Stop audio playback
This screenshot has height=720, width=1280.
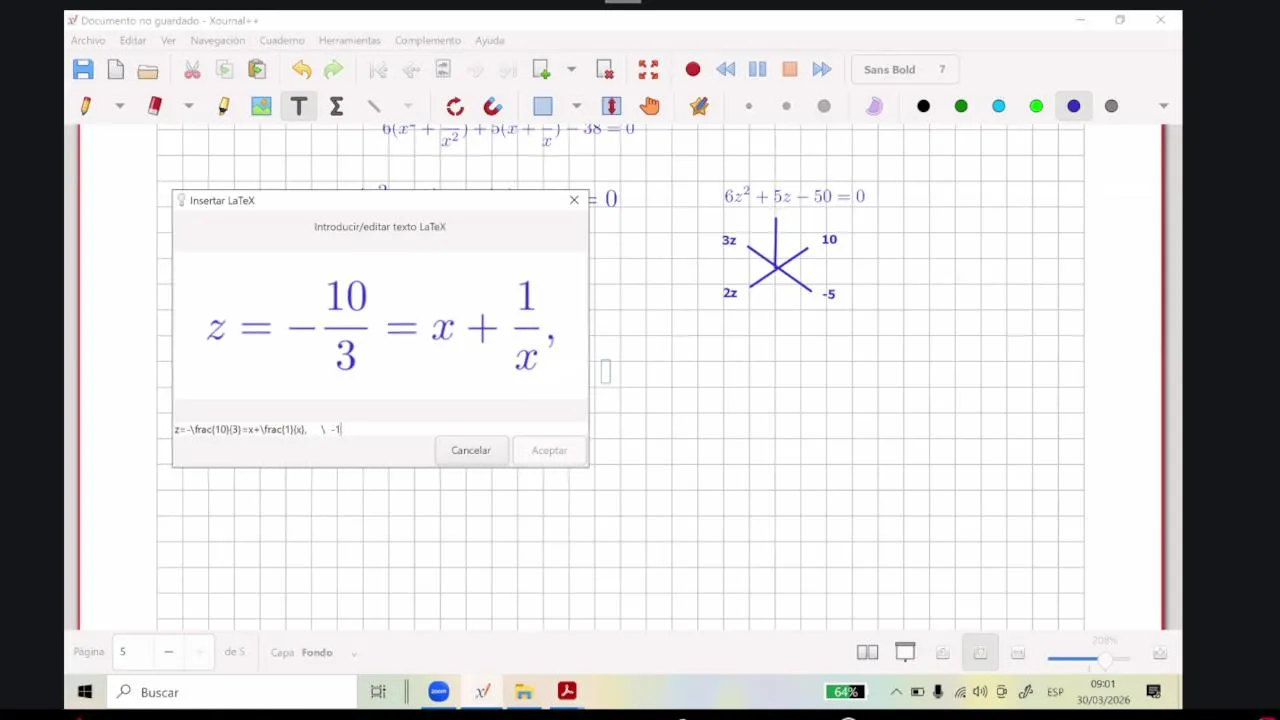pos(790,69)
